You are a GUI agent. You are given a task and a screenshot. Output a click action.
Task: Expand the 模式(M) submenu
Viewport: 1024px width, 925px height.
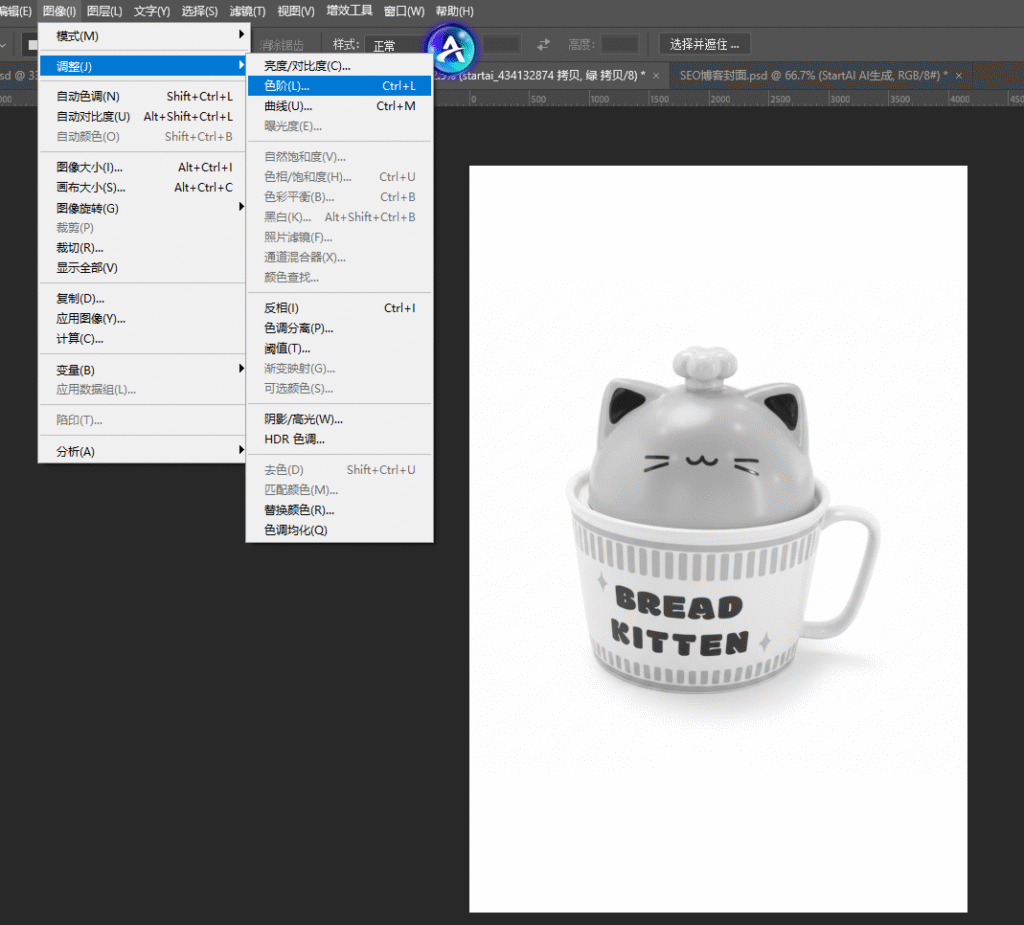(x=142, y=36)
